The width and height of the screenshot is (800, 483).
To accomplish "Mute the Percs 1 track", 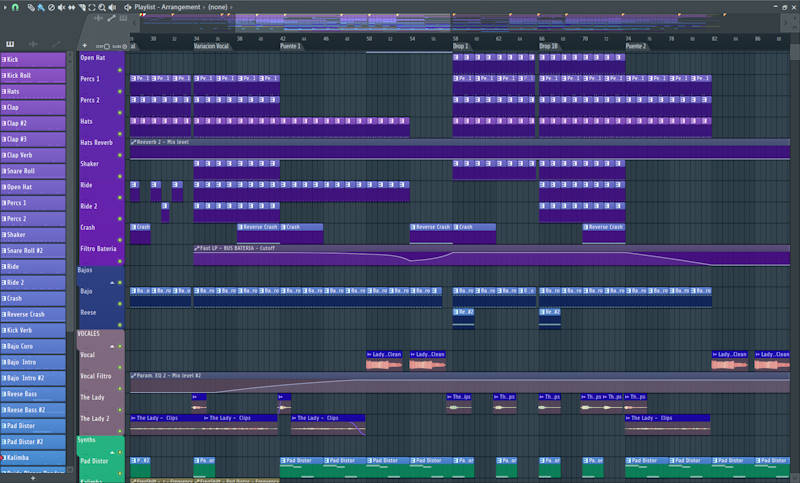I will click(120, 91).
